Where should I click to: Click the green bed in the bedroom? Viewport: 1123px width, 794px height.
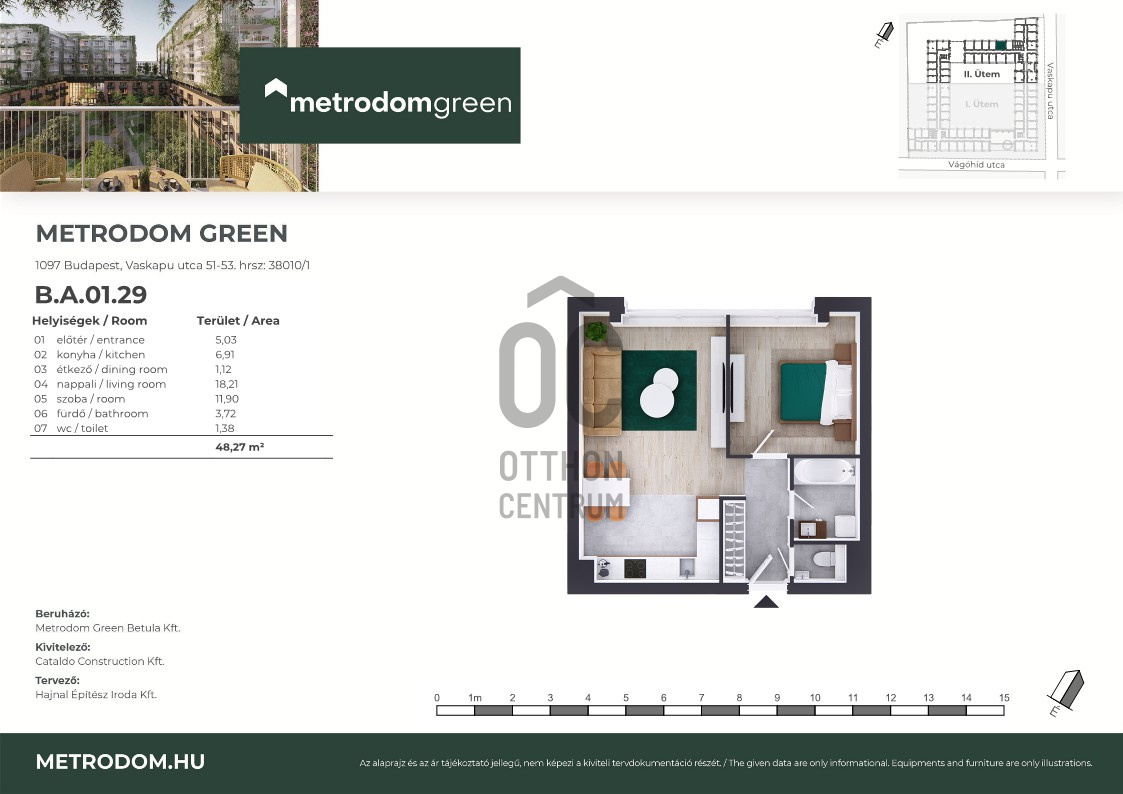816,392
